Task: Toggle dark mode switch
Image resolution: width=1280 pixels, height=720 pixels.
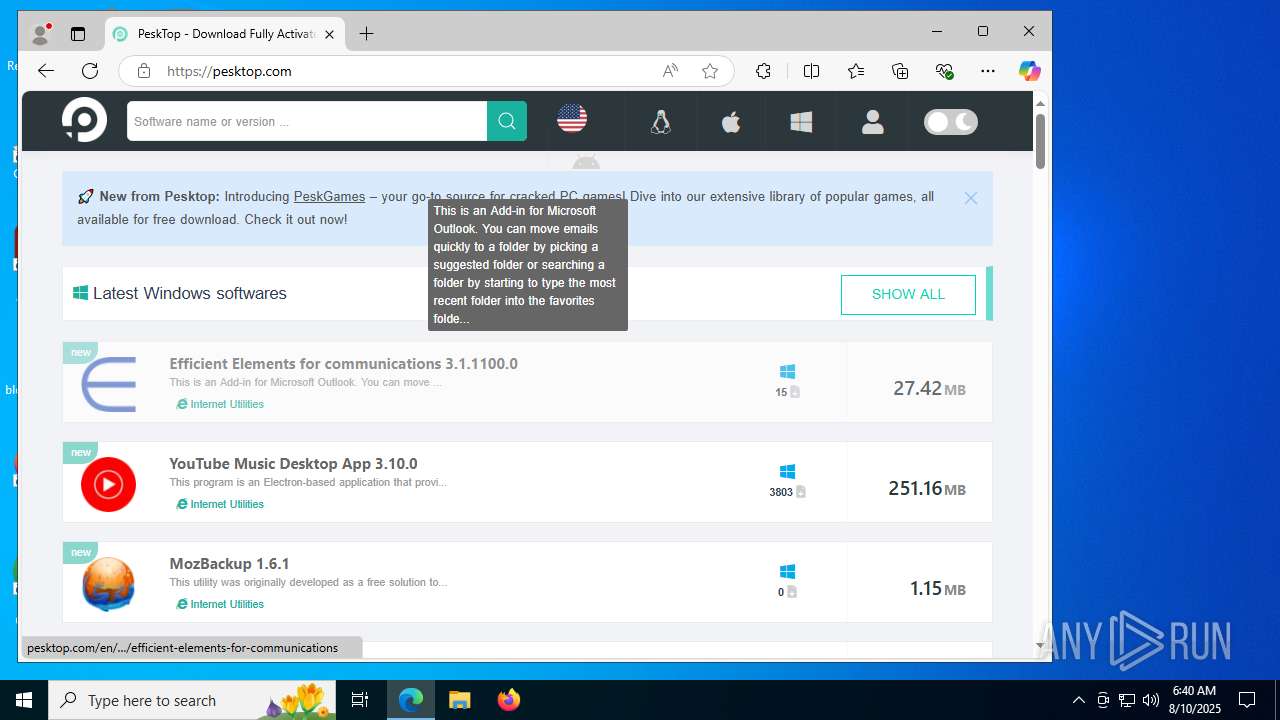Action: 951,122
